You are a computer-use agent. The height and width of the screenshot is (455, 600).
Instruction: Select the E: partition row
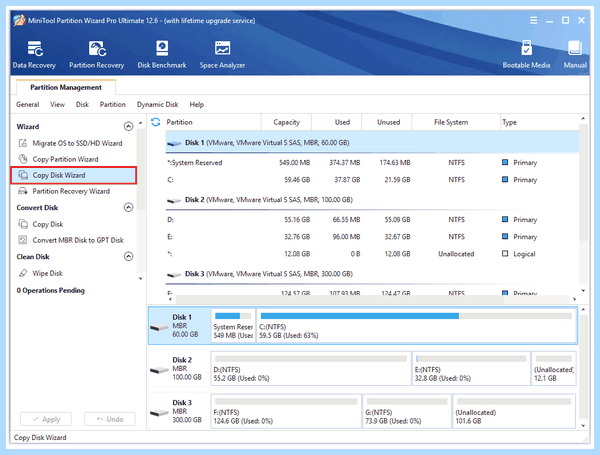[372, 236]
